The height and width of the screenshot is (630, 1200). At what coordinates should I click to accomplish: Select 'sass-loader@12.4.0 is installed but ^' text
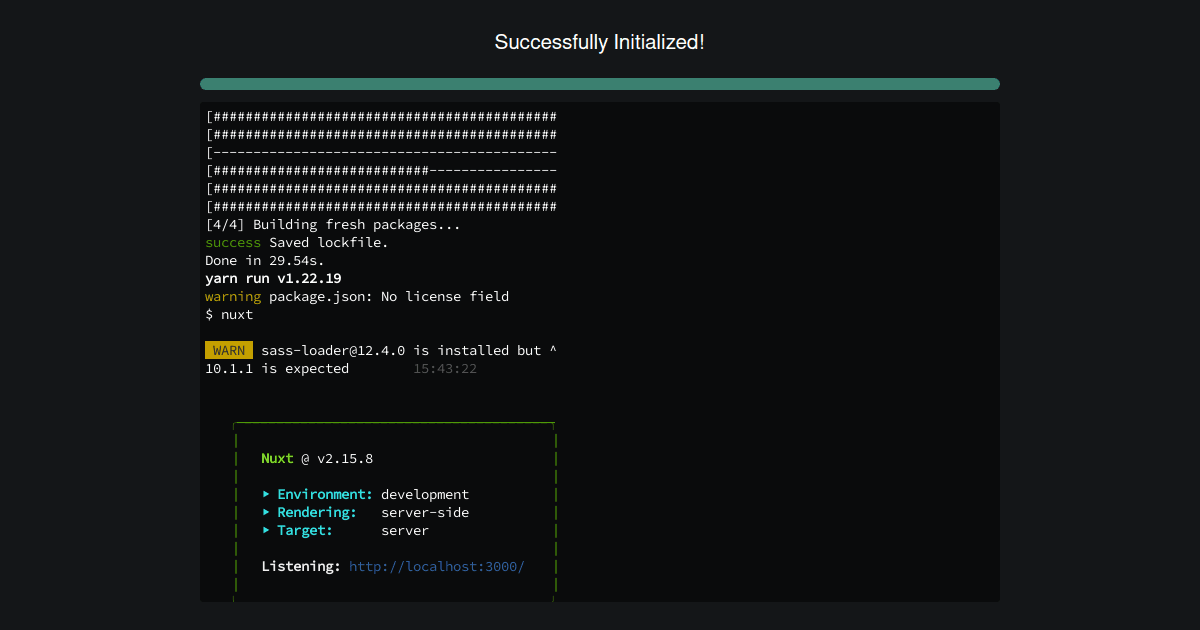click(x=409, y=350)
